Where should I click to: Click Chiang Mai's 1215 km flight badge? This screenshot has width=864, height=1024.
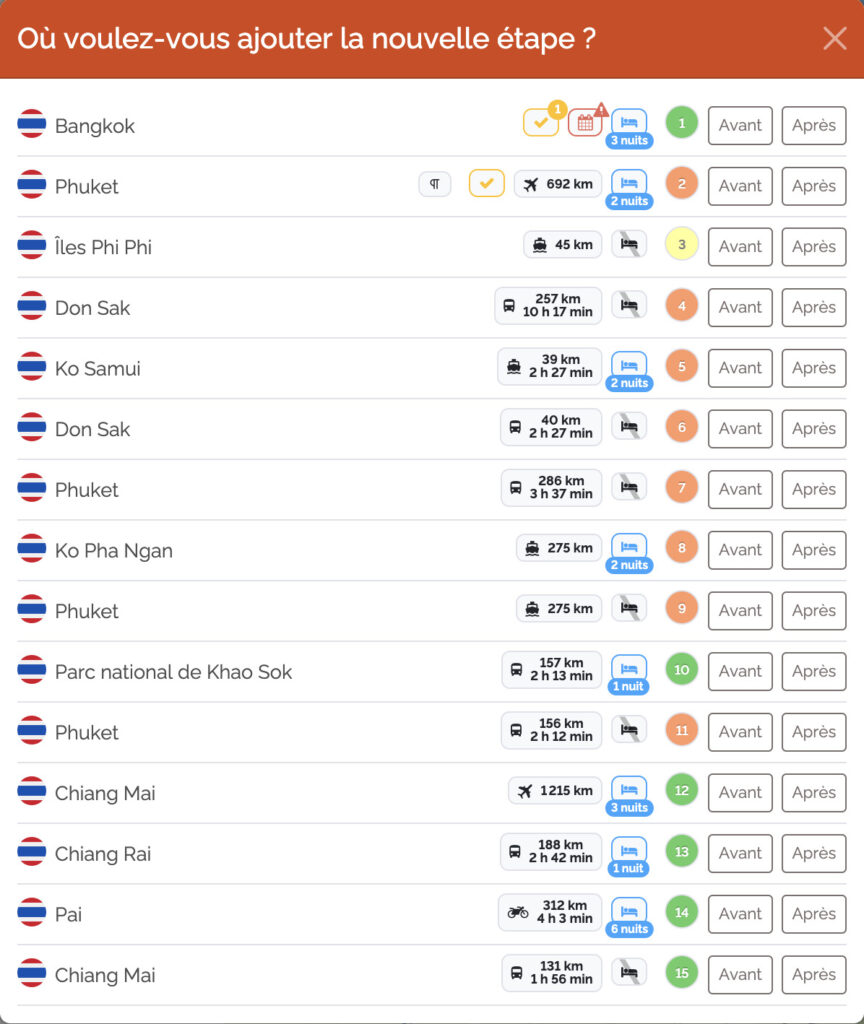(x=555, y=791)
